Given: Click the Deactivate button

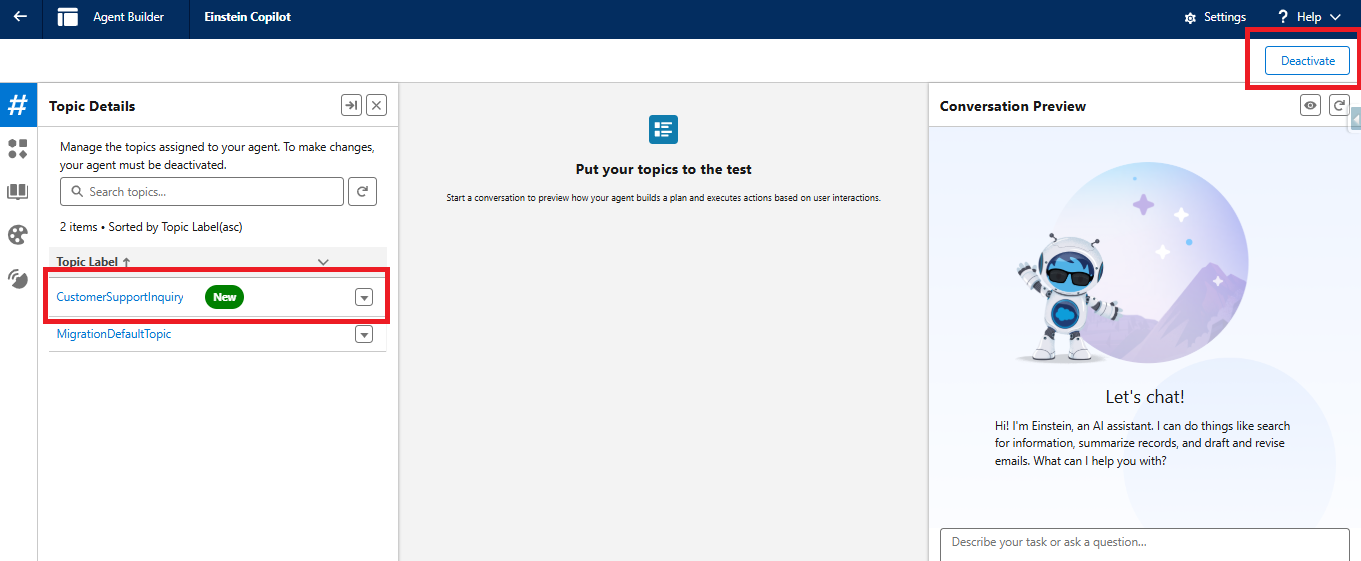Looking at the screenshot, I should 1307,61.
